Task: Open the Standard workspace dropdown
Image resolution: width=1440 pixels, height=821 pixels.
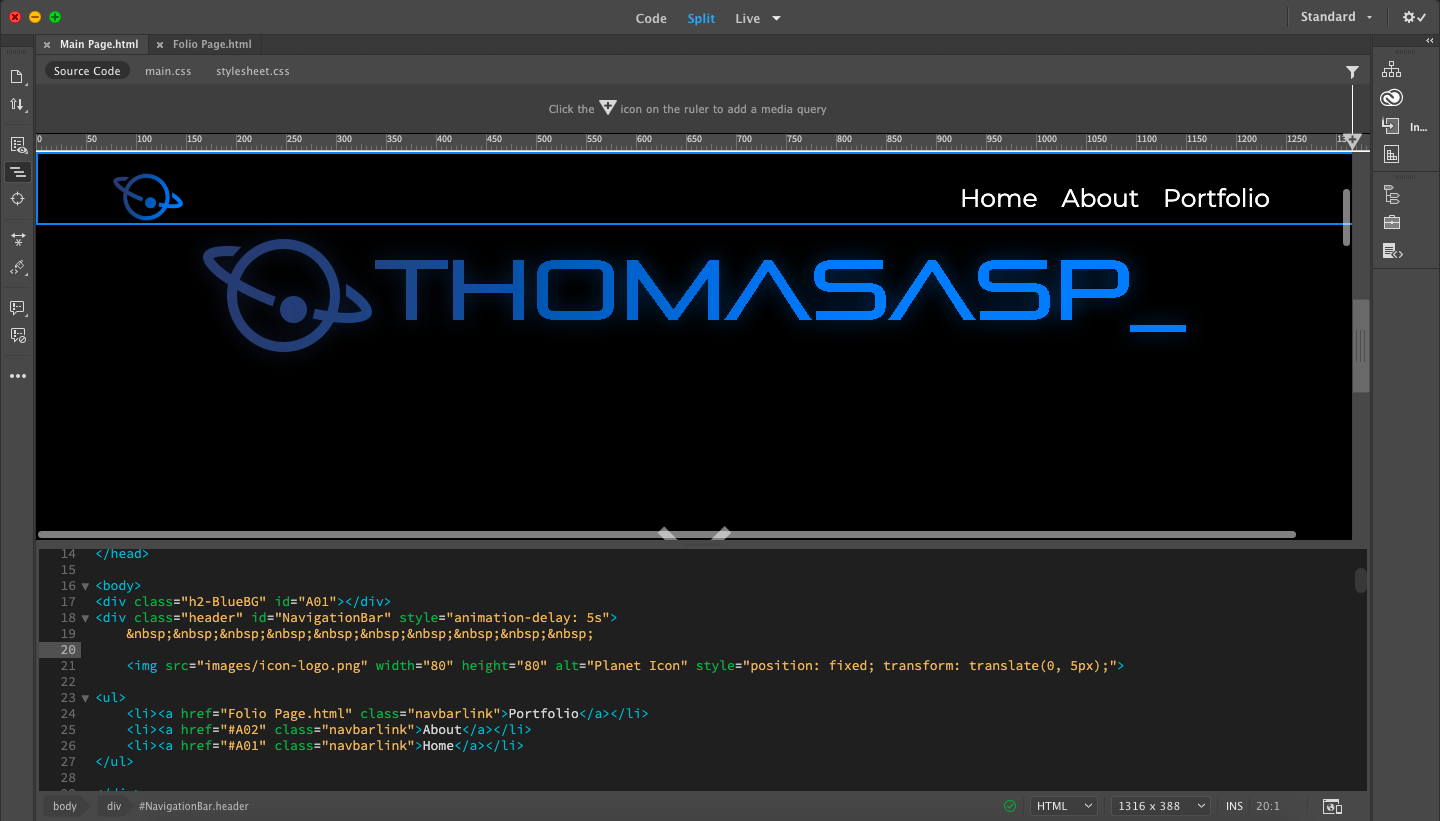Action: click(1336, 17)
